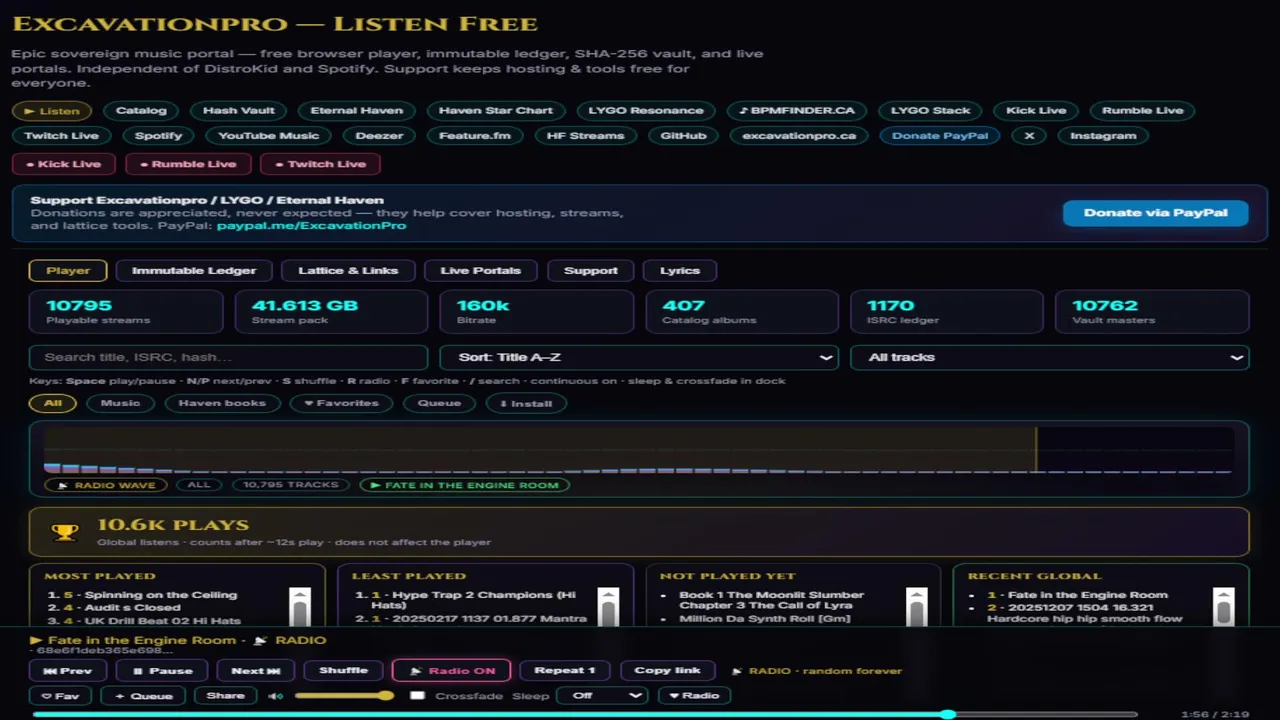This screenshot has width=1280, height=720.
Task: Open the BPMFINDER.CA music note link
Action: click(796, 111)
